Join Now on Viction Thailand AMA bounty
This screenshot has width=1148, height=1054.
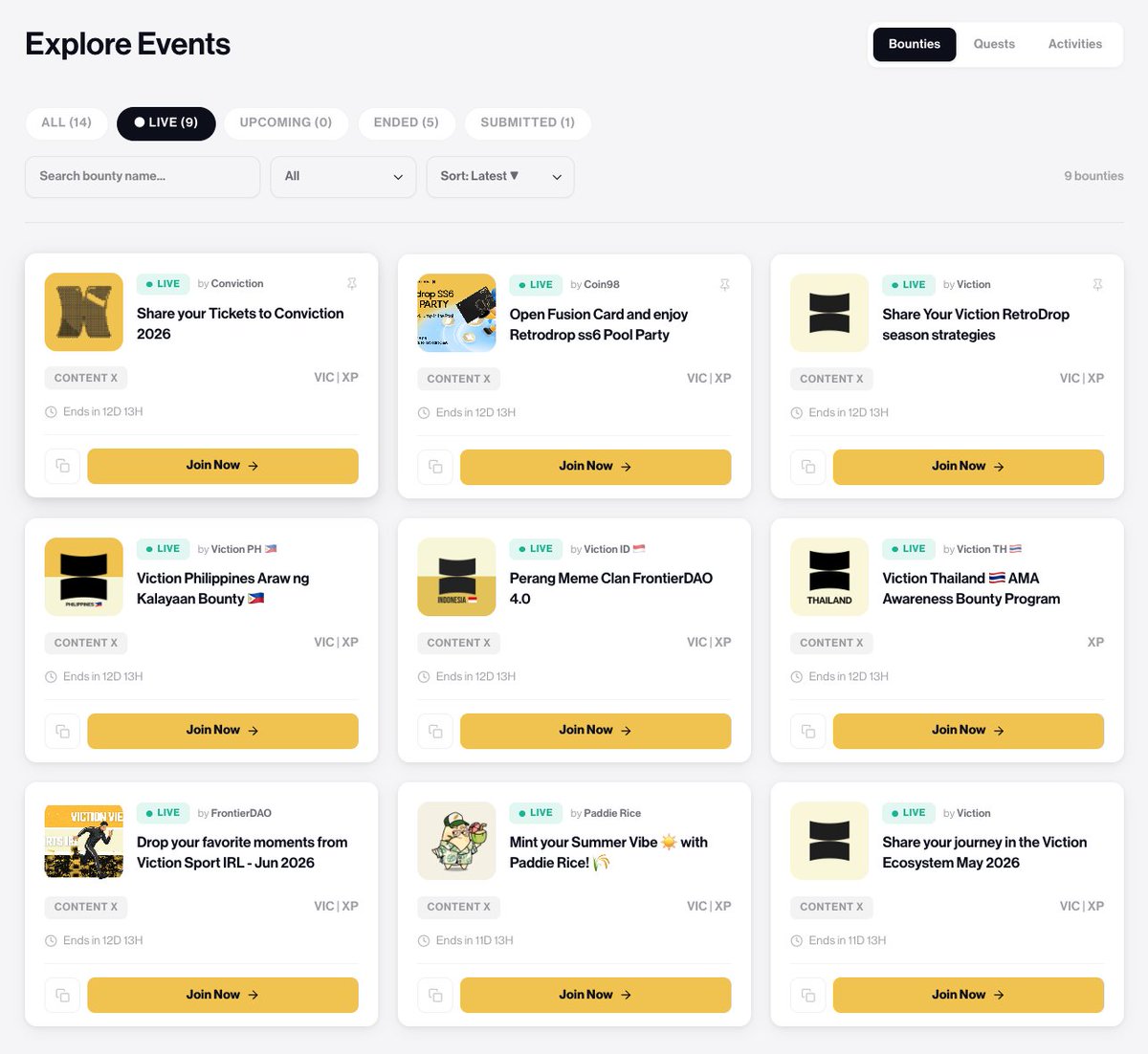(x=968, y=731)
